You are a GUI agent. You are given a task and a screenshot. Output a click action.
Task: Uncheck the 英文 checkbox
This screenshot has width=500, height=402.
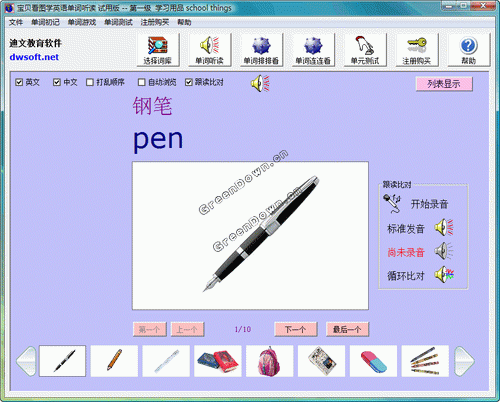click(19, 82)
